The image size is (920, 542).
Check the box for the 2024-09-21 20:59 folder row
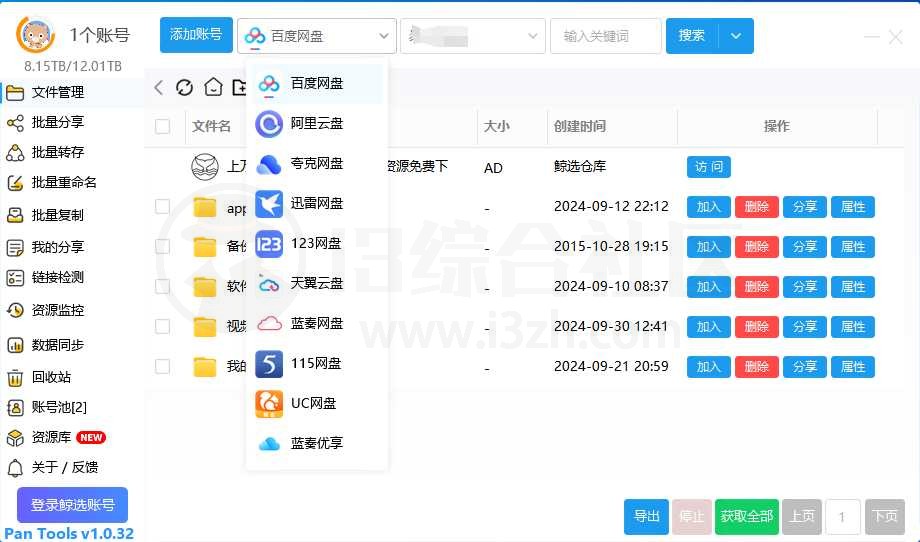pyautogui.click(x=163, y=367)
